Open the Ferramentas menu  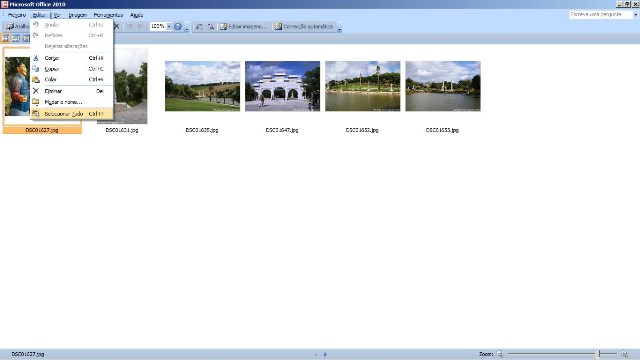coord(108,15)
